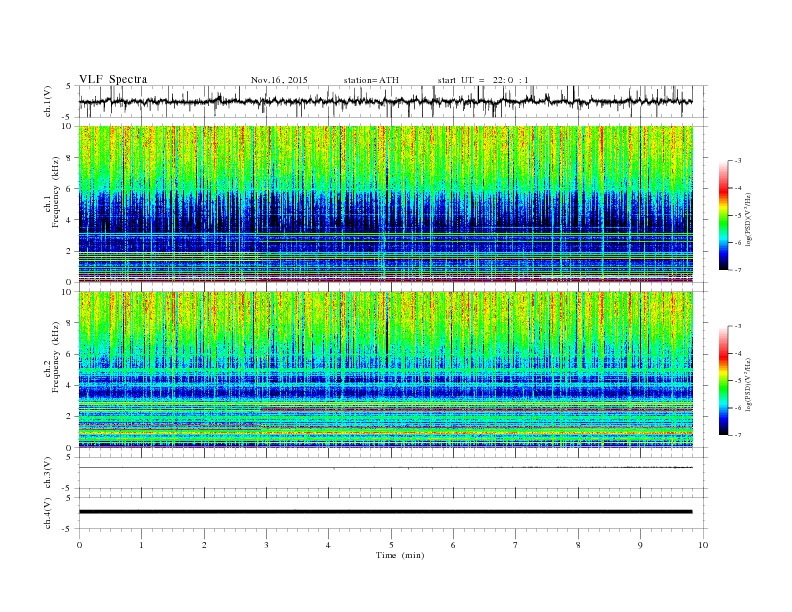Click time axis tick label "7"
The height and width of the screenshot is (612, 792).
(x=516, y=545)
